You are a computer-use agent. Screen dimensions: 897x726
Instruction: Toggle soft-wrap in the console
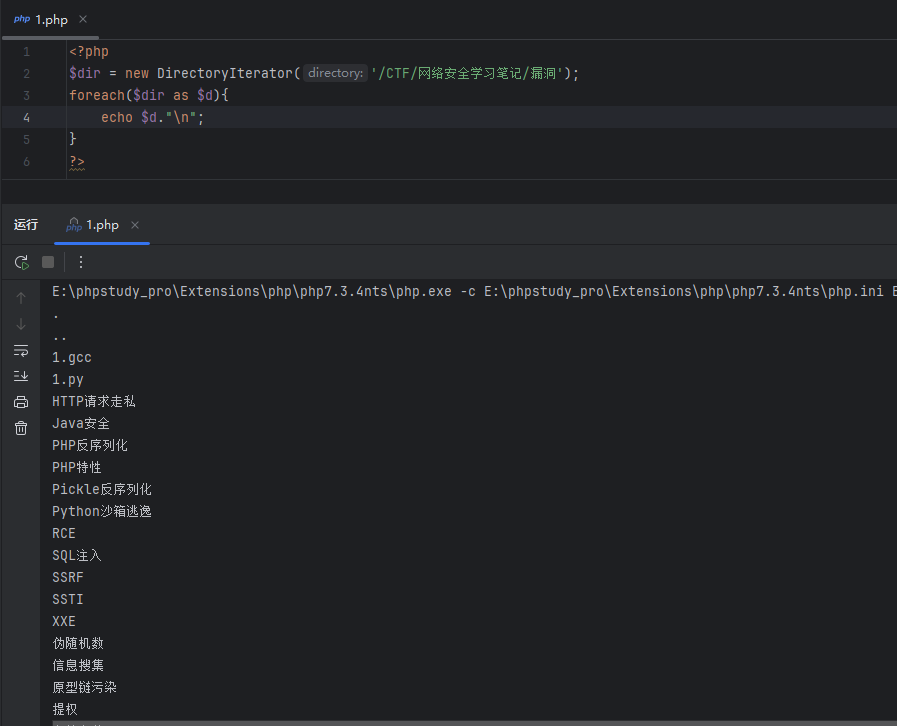(21, 350)
